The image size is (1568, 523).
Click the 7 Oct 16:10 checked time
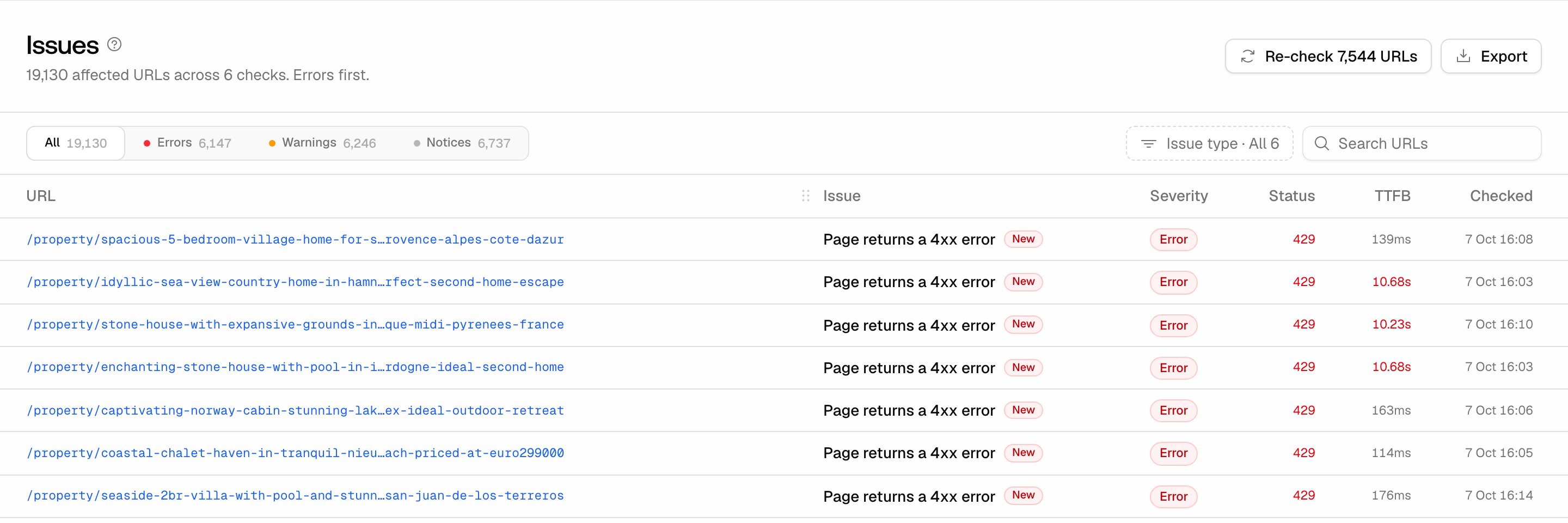(1499, 325)
